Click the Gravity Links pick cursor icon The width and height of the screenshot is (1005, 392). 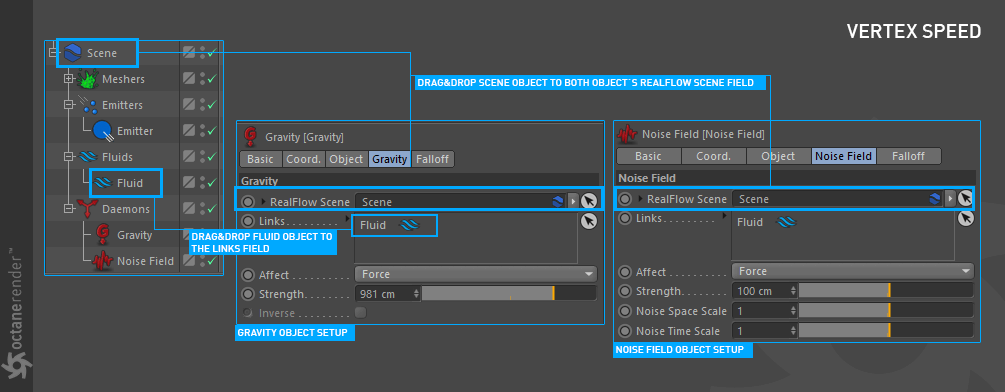tap(588, 222)
